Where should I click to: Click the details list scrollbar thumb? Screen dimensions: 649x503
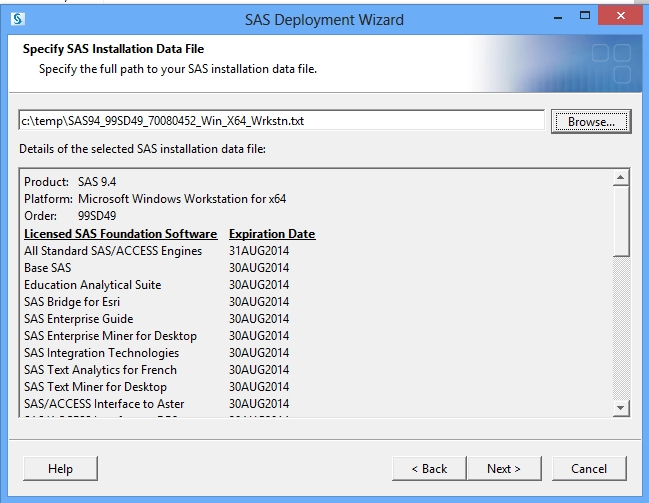pos(620,221)
